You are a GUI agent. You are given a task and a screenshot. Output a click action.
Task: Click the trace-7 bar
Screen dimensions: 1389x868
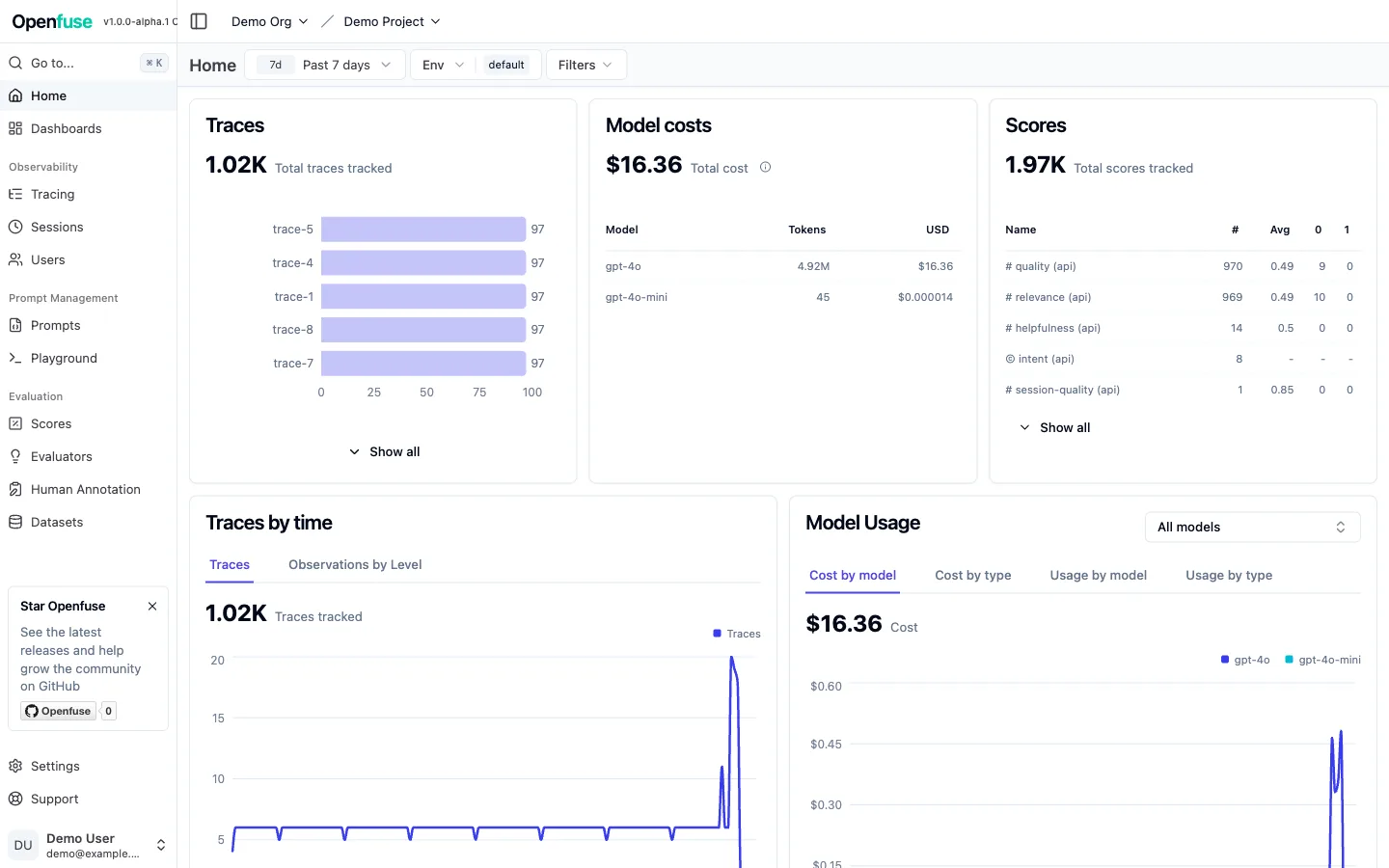[x=423, y=363]
